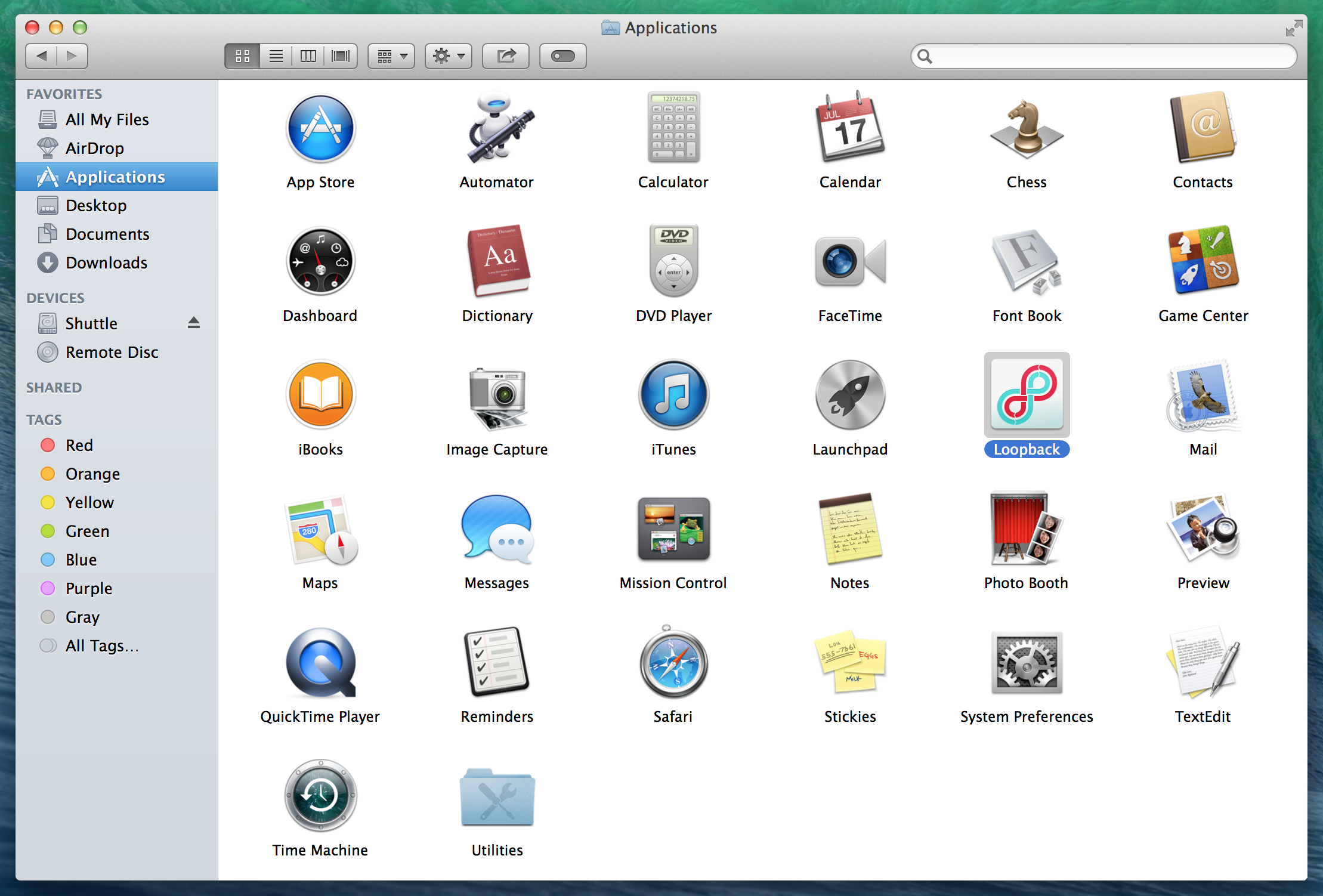Screen dimensions: 1323x896
Task: Click the Safari compass icon
Action: pyautogui.click(x=673, y=662)
